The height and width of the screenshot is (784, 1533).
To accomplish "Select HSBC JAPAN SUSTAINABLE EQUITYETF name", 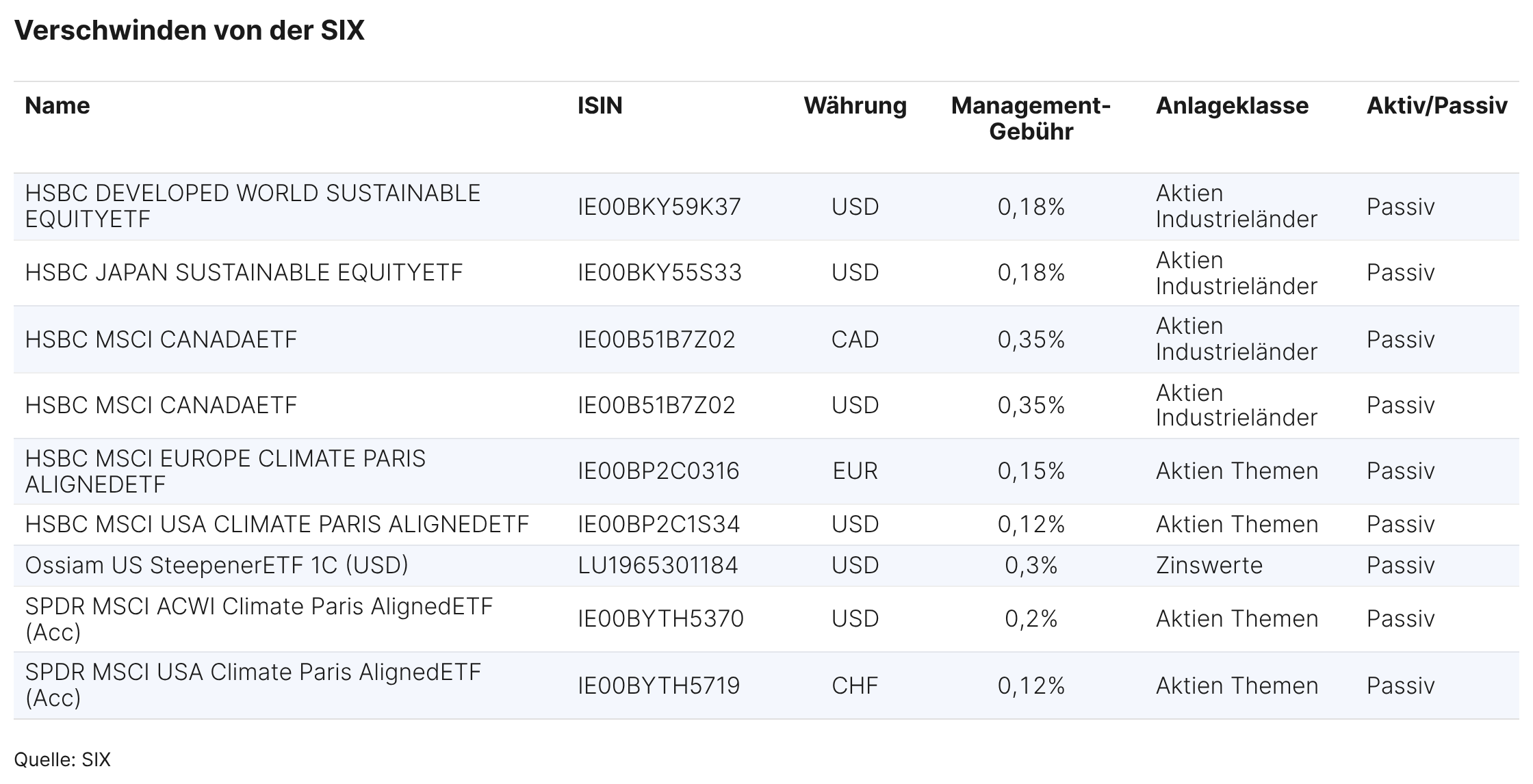I will click(x=244, y=273).
